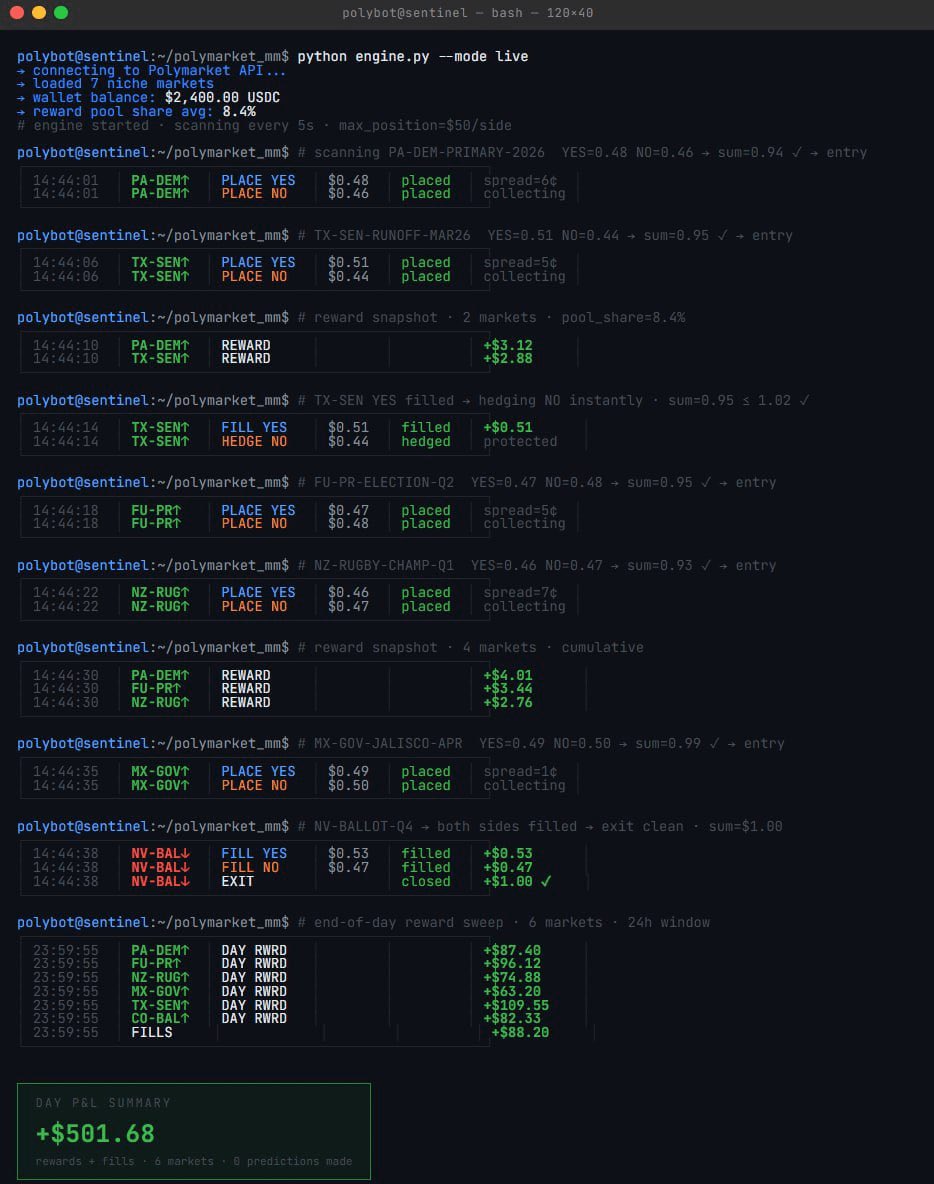
Task: Click the 'MX-GOV-JALISCO-APR' market name
Action: coord(388,744)
